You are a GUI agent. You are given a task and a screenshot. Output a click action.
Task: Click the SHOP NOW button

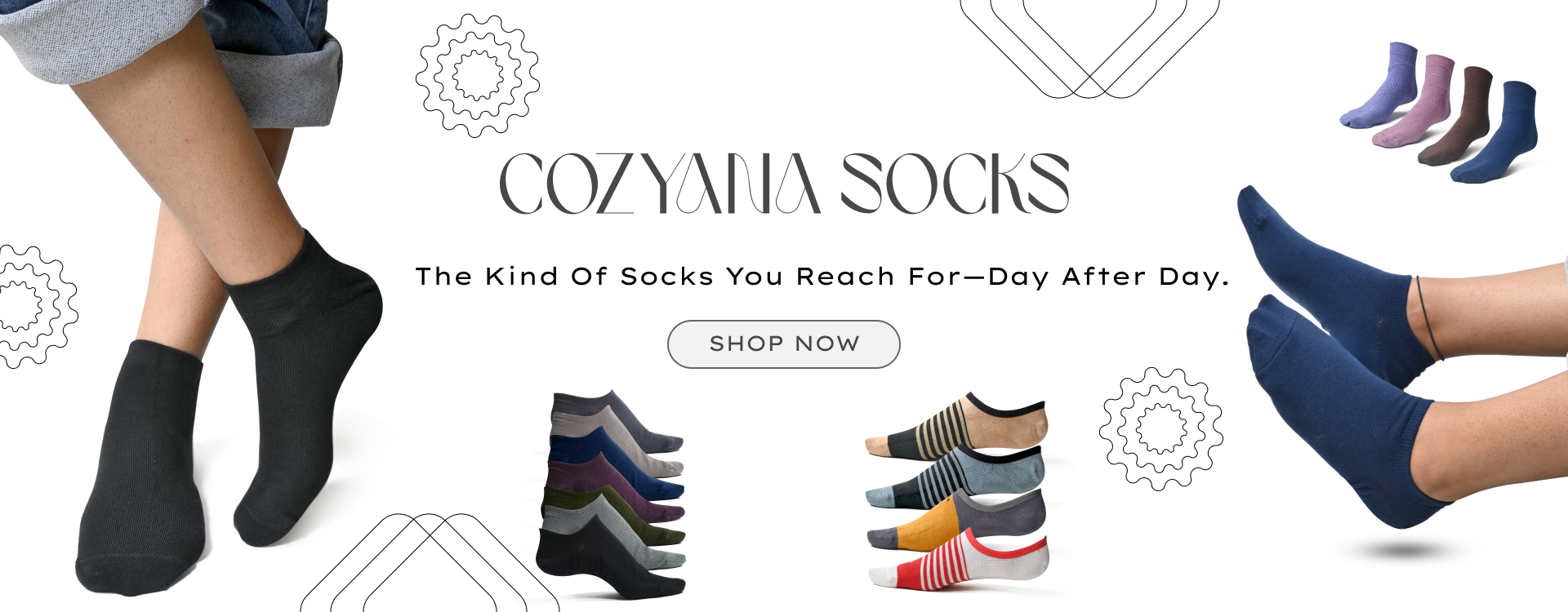click(784, 344)
